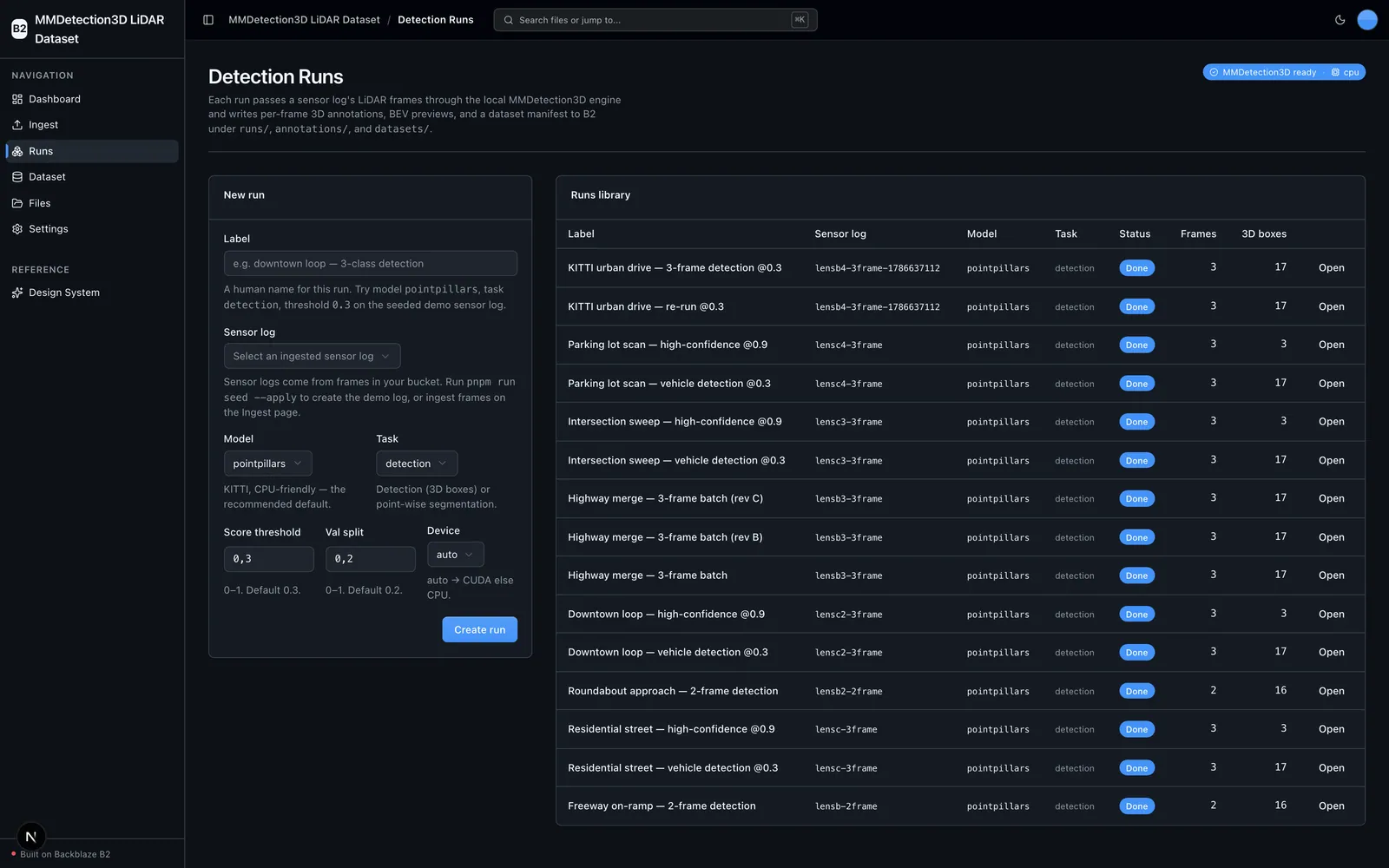Click the Status column header
The image size is (1389, 868).
click(1135, 234)
